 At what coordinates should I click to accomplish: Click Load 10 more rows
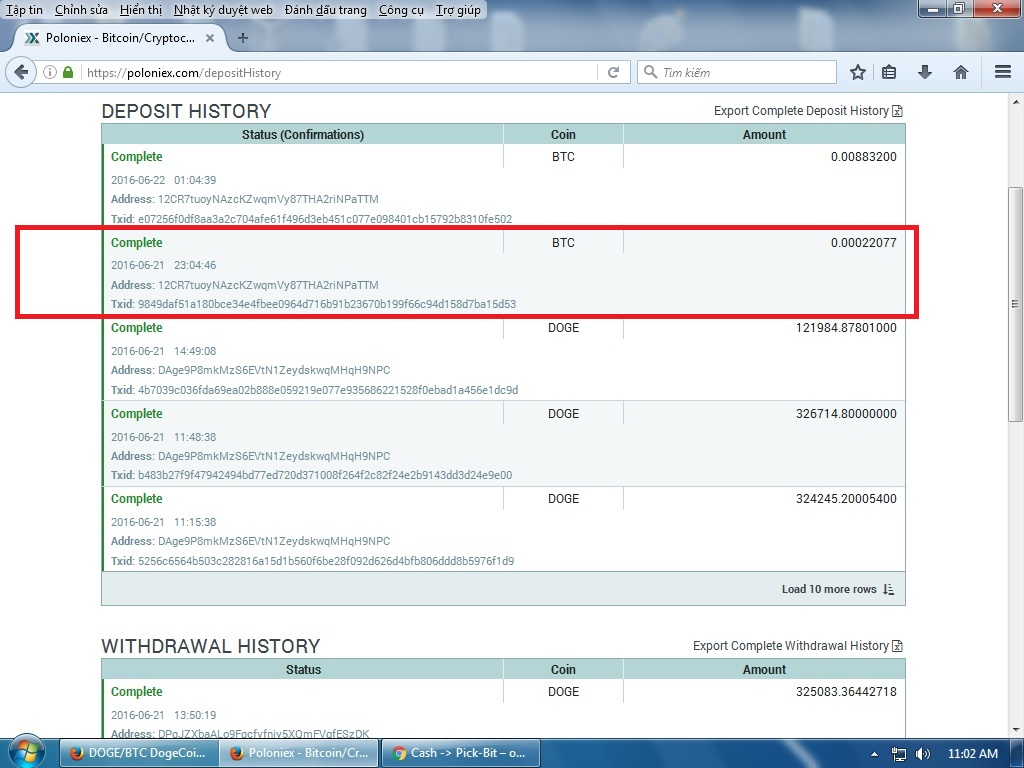click(829, 589)
